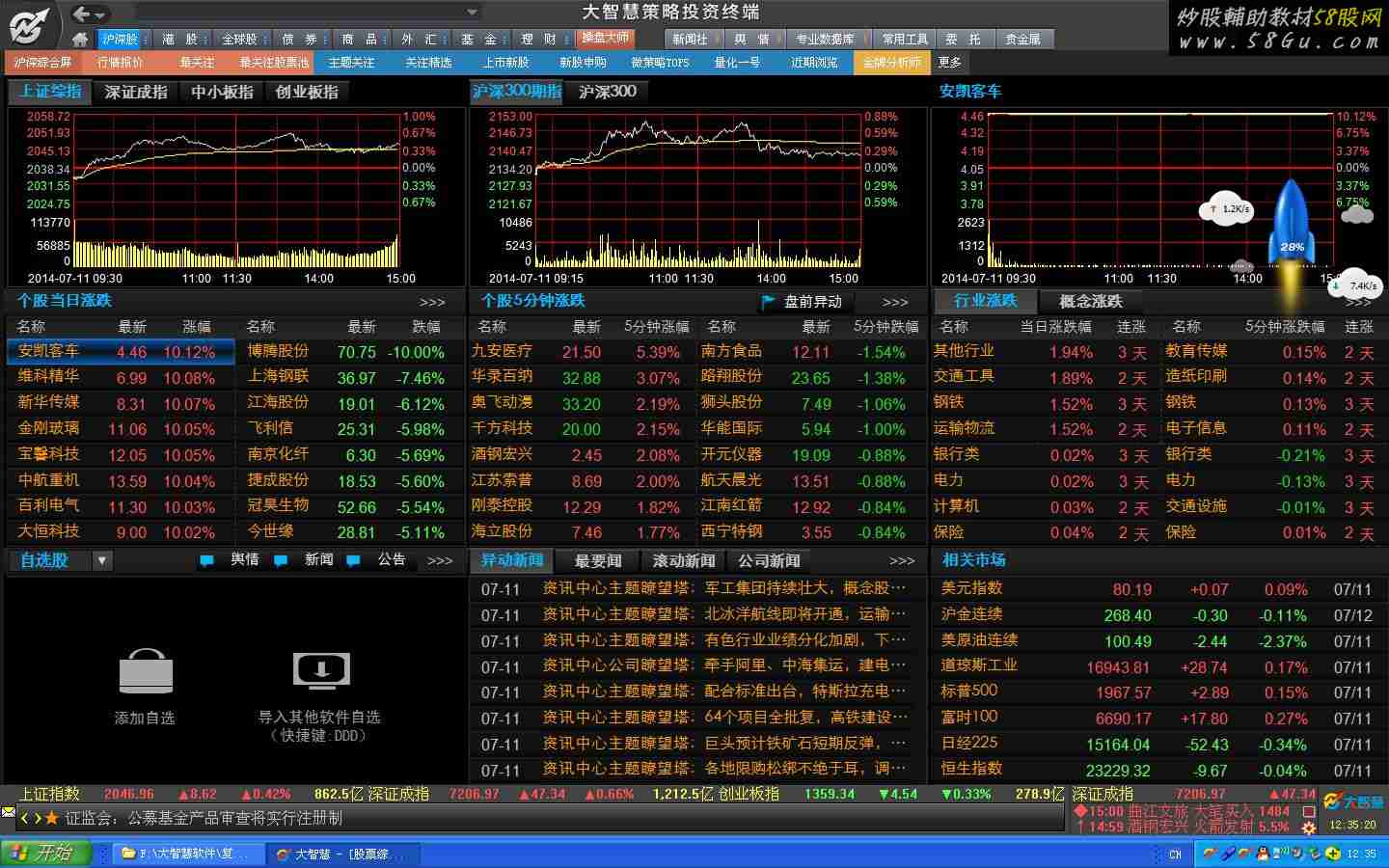1389x868 pixels.
Task: Open the 大智慧 taskbar window button
Action: pyautogui.click(x=342, y=854)
